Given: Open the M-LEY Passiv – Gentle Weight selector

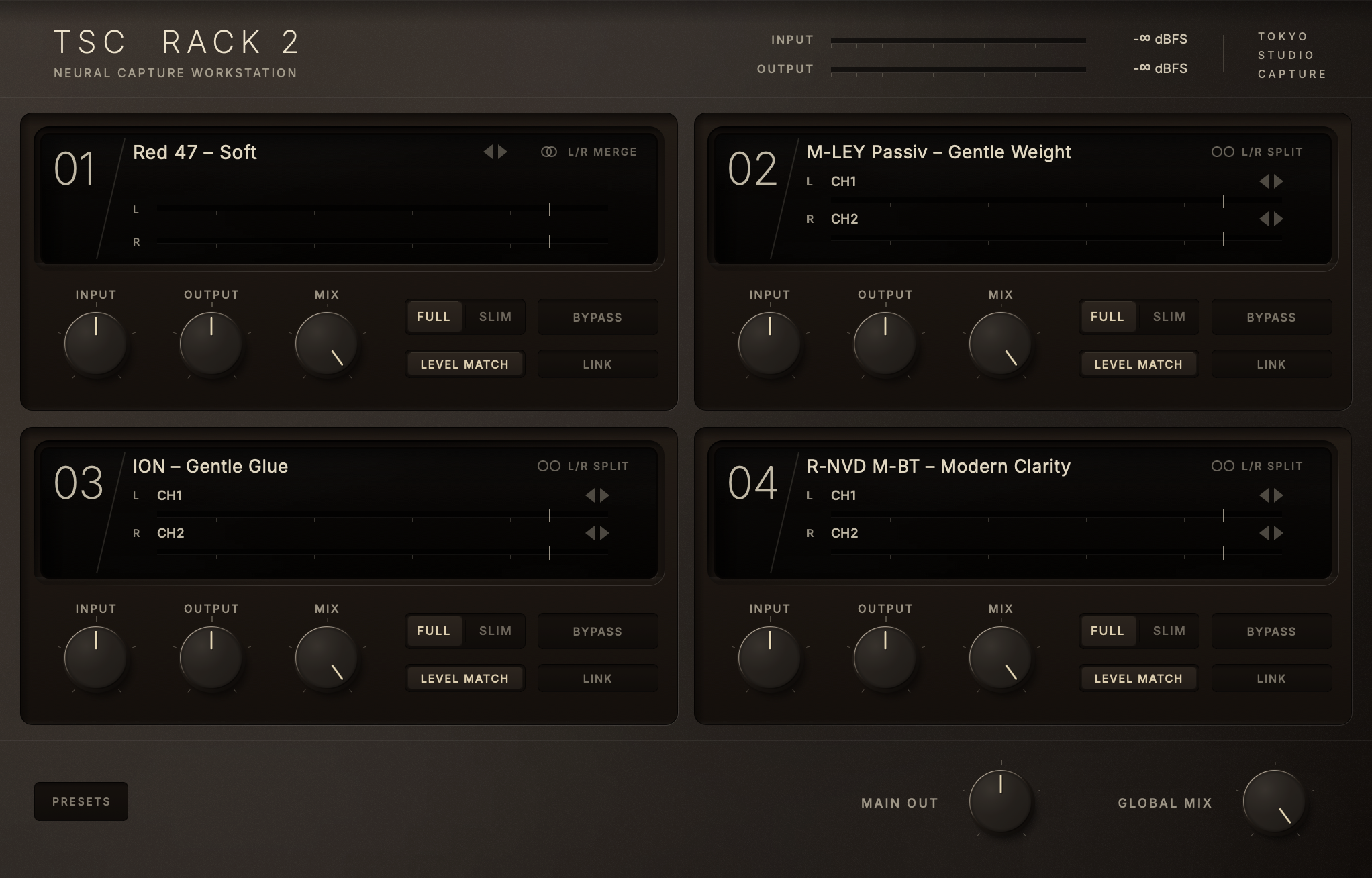Looking at the screenshot, I should tap(939, 152).
